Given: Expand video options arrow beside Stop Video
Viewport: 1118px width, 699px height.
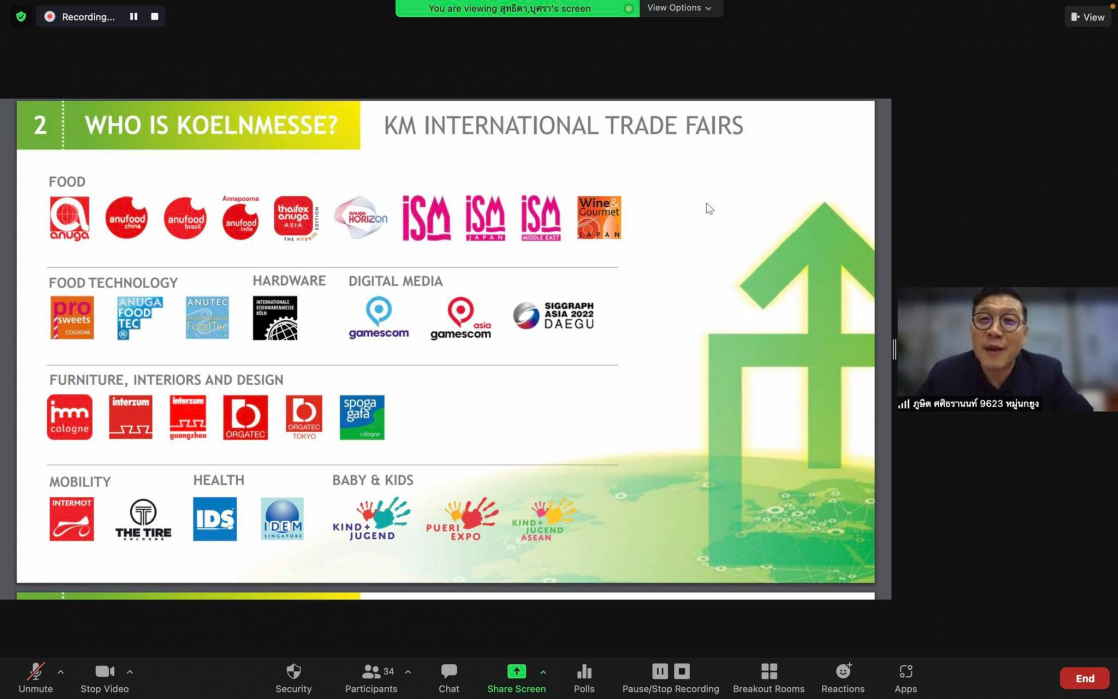Looking at the screenshot, I should [x=130, y=672].
